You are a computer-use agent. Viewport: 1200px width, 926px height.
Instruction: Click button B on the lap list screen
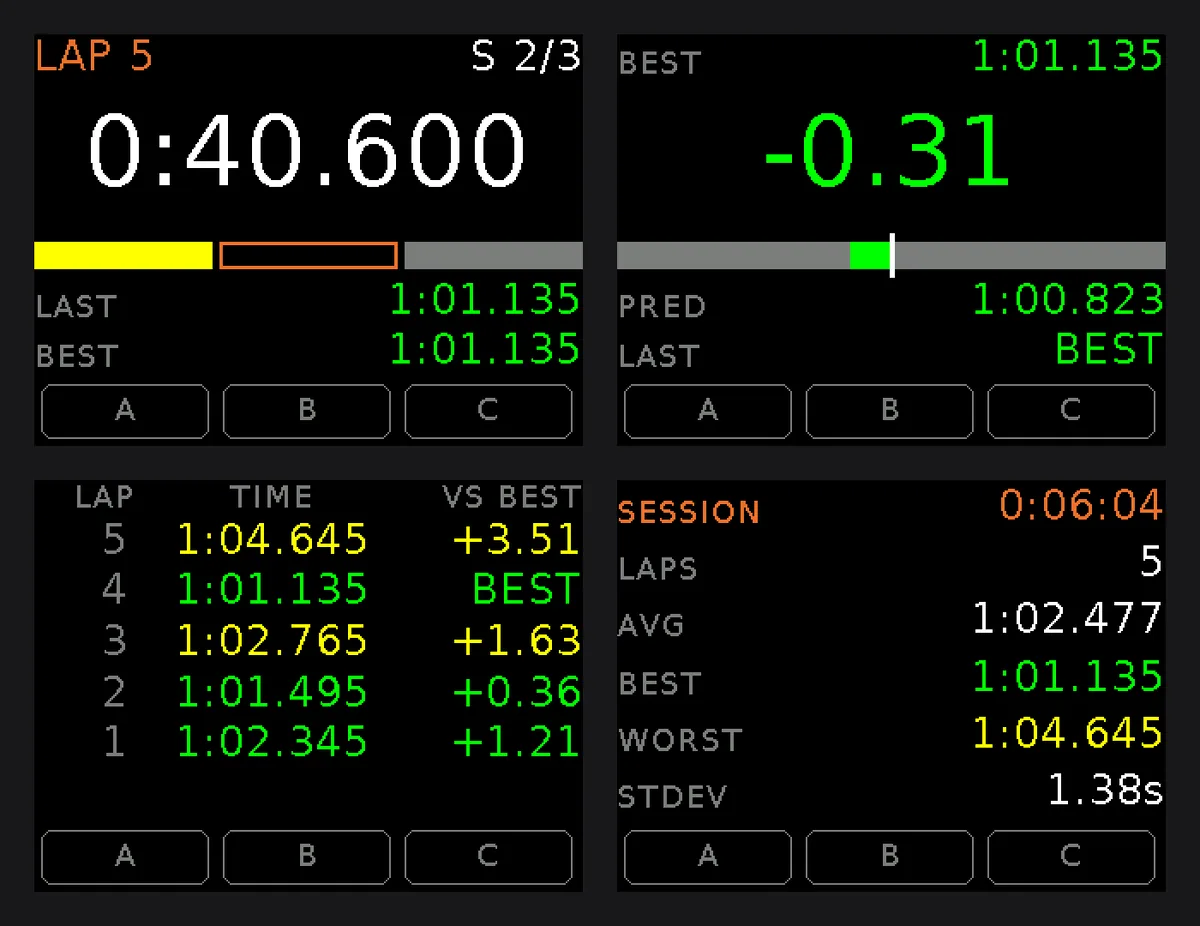pos(307,857)
